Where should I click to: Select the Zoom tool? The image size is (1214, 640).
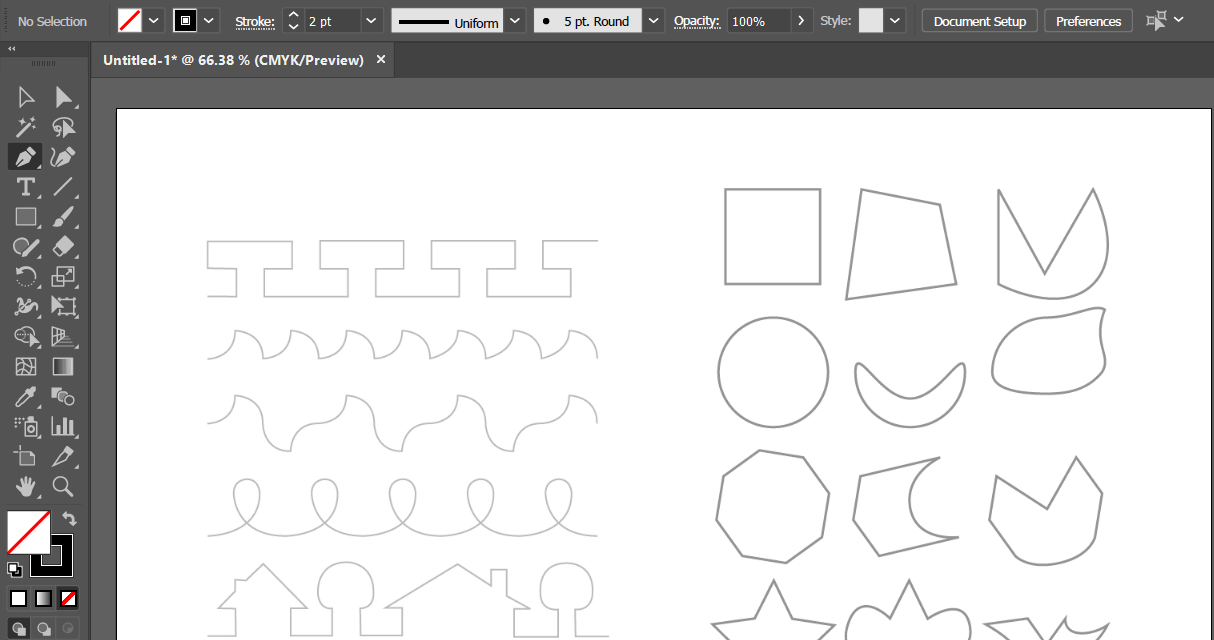64,487
